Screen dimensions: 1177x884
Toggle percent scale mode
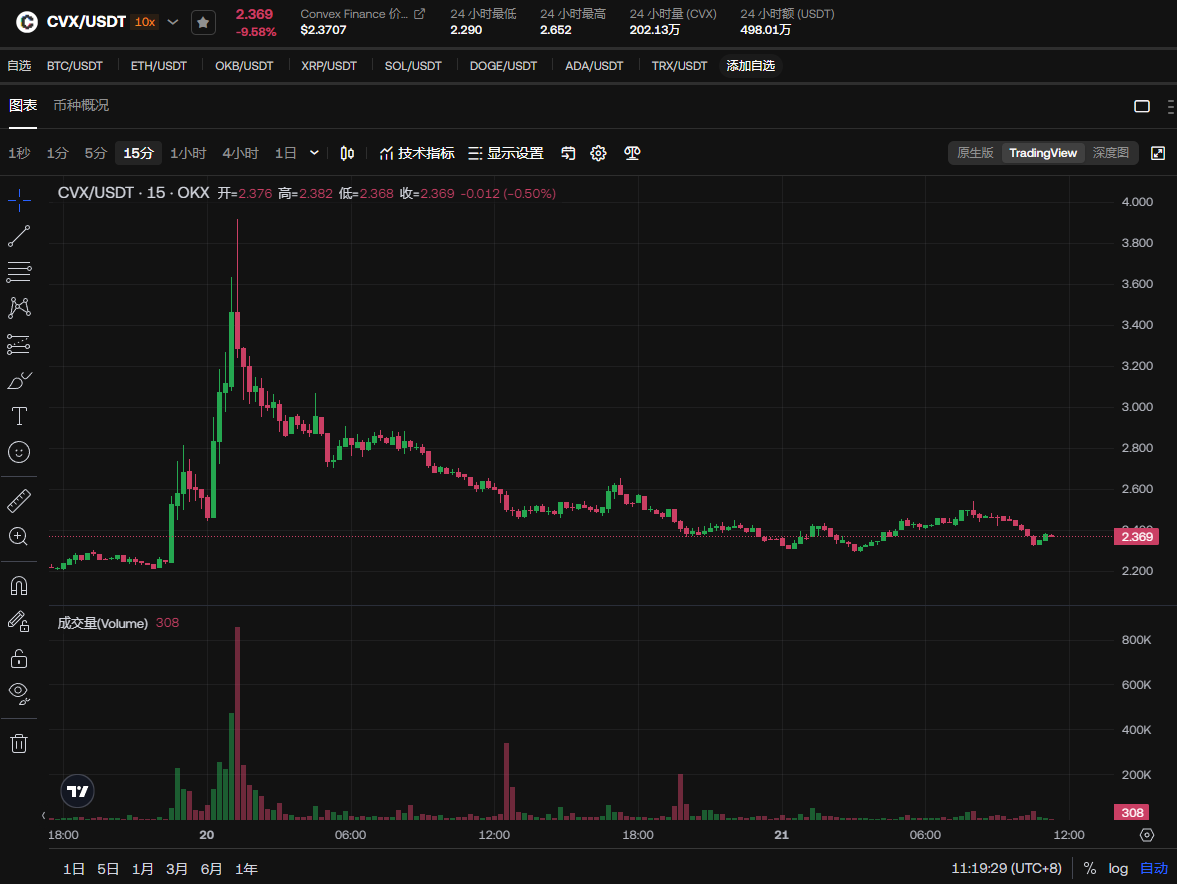(x=1090, y=868)
